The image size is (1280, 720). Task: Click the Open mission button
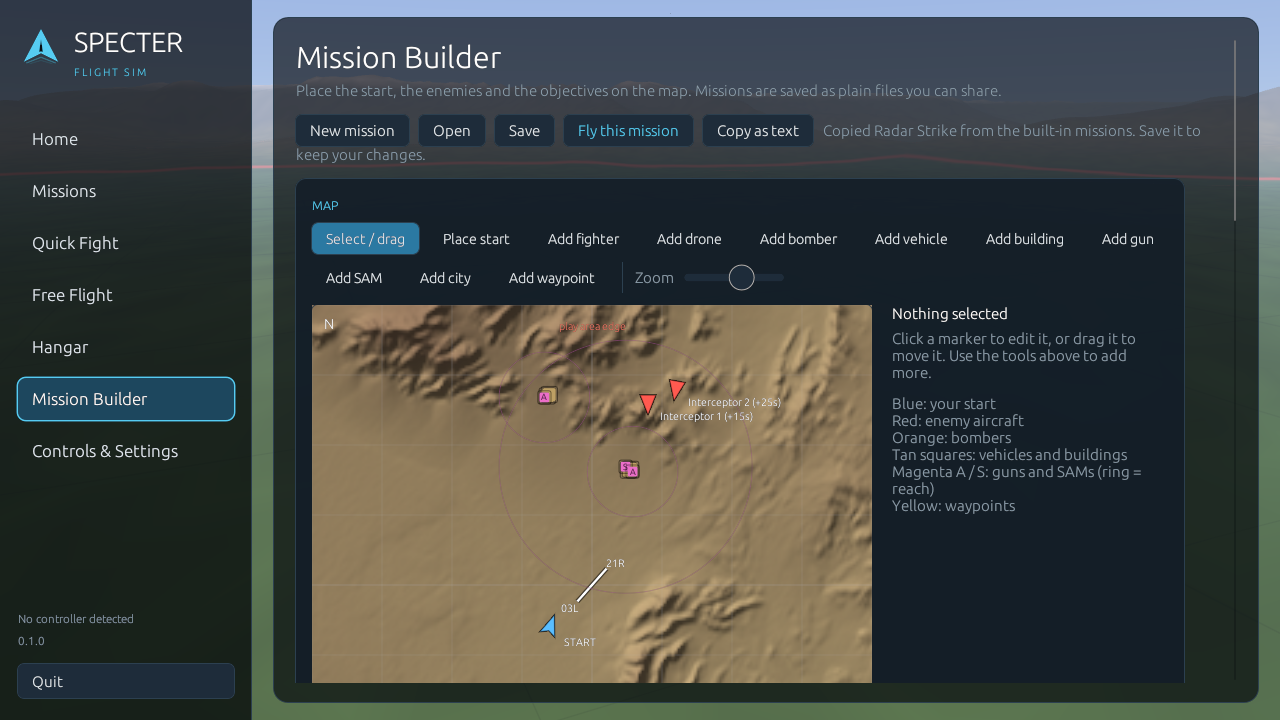452,131
